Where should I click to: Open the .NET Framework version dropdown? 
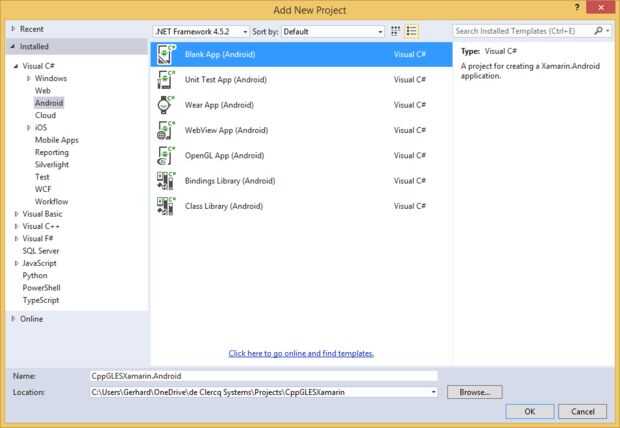tap(201, 31)
